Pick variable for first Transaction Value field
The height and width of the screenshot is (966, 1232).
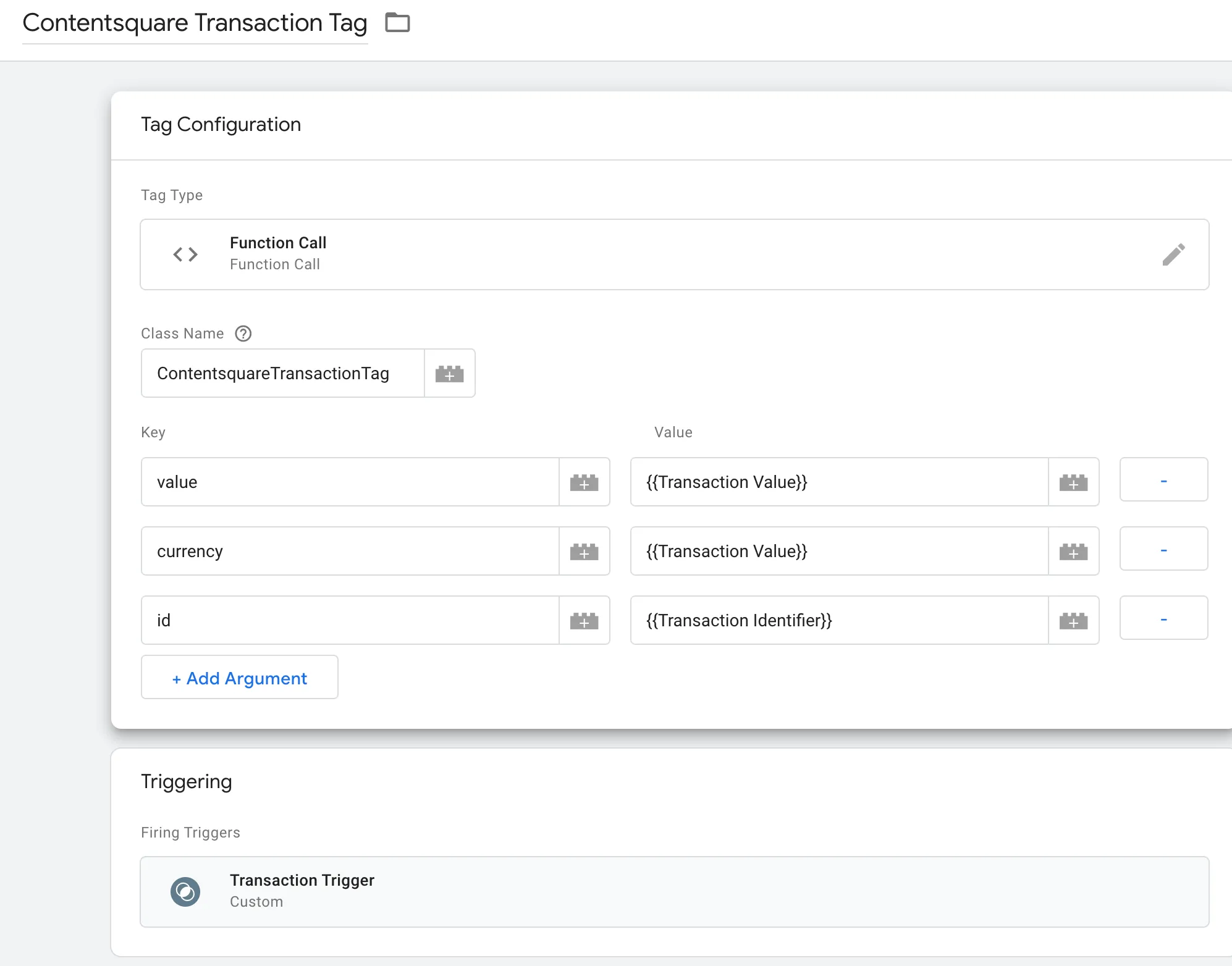click(1073, 482)
